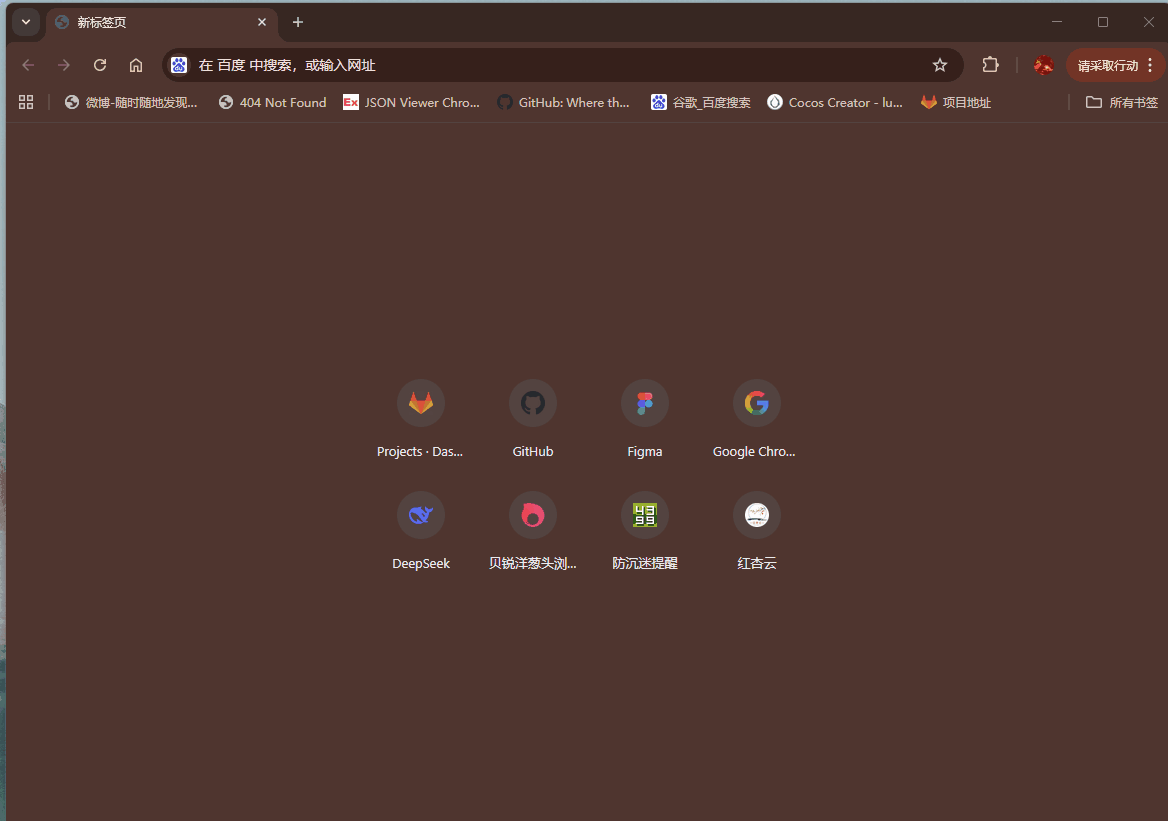Open the 红杏云 shortcut tile

pos(756,530)
